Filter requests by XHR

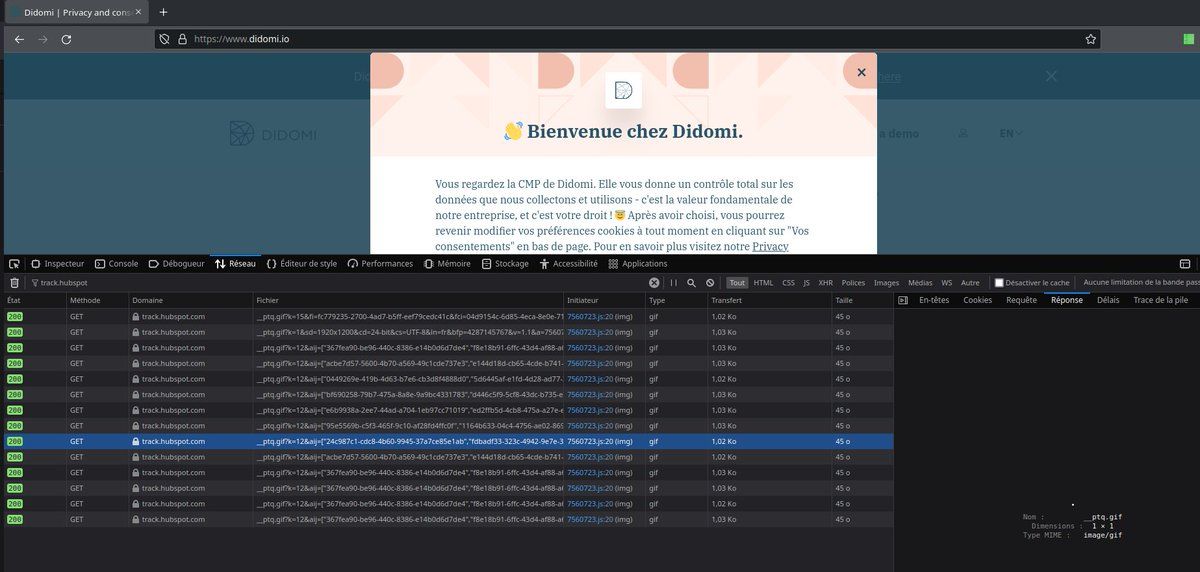pyautogui.click(x=826, y=283)
